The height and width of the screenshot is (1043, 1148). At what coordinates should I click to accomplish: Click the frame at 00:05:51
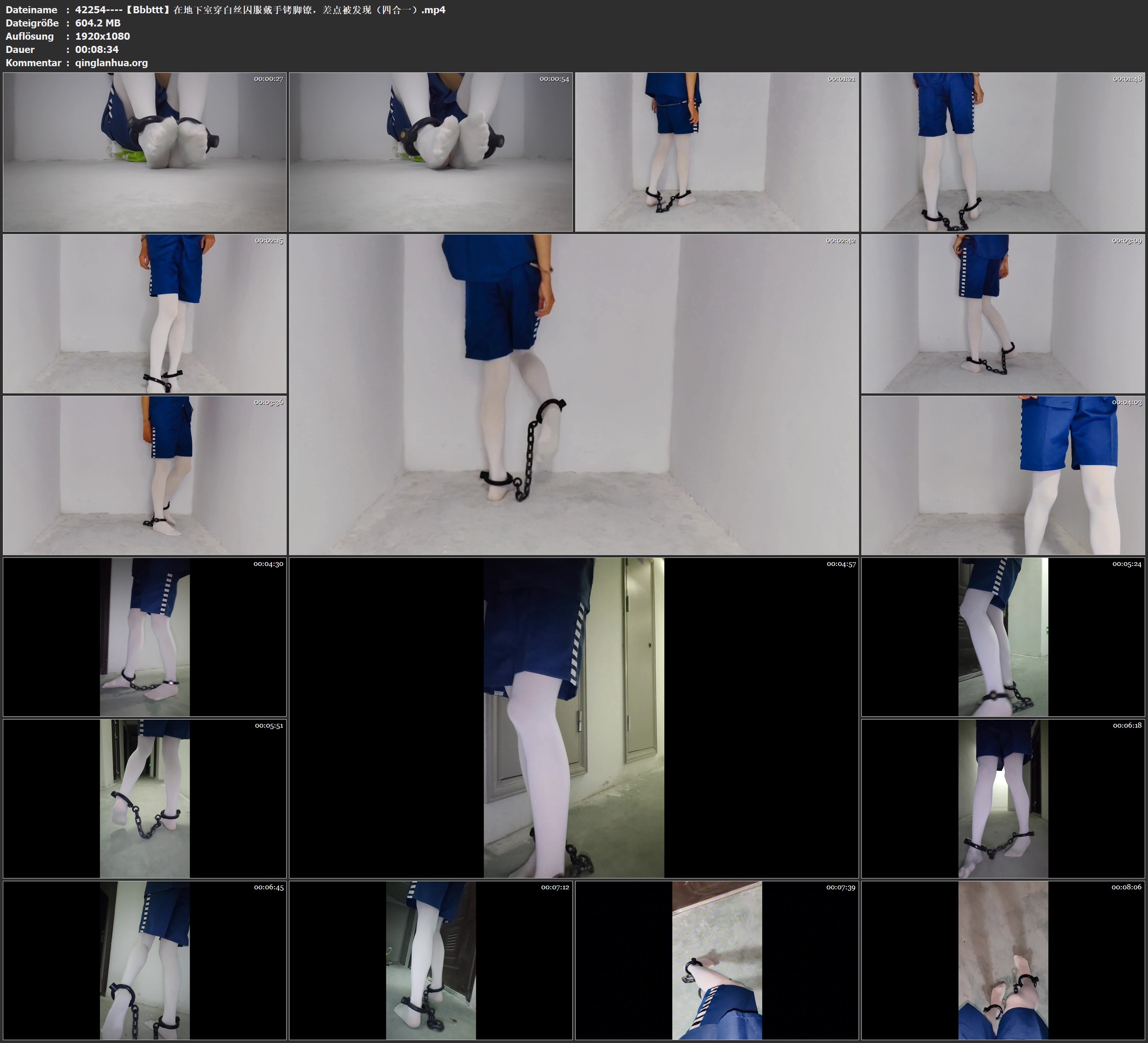(145, 799)
